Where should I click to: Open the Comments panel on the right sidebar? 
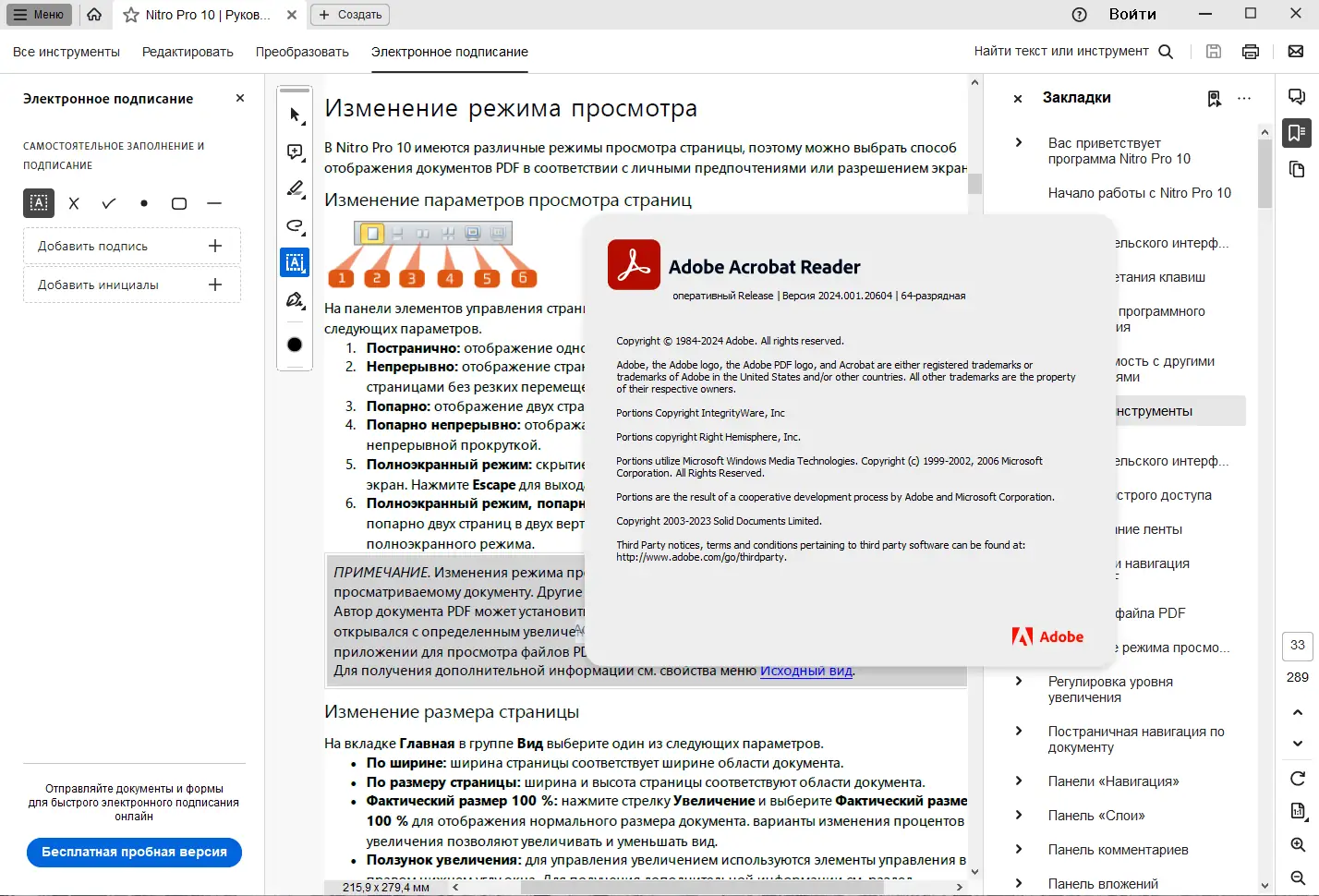tap(1297, 95)
